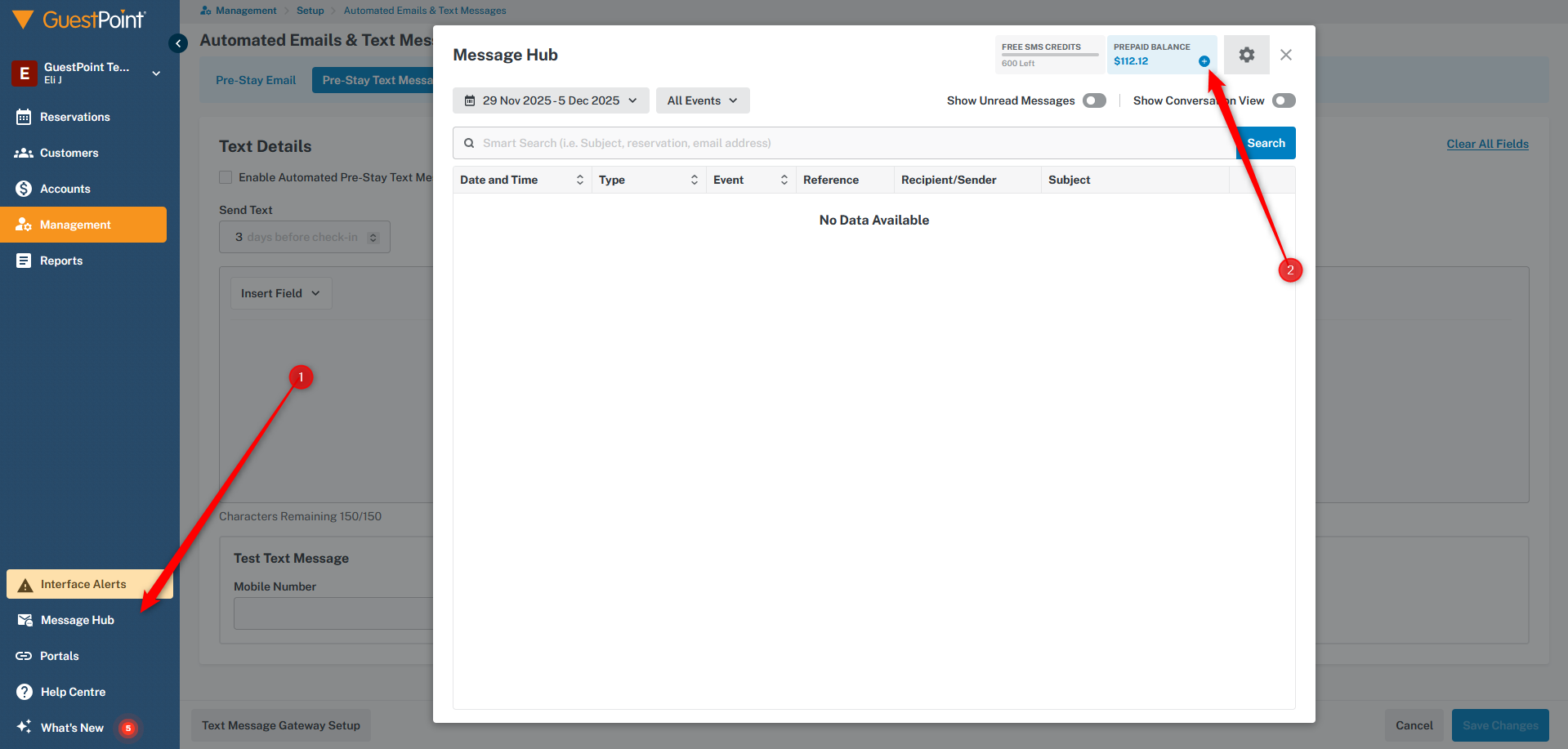Collapse the sidebar with the arrow icon
The height and width of the screenshot is (749, 1568).
point(178,43)
